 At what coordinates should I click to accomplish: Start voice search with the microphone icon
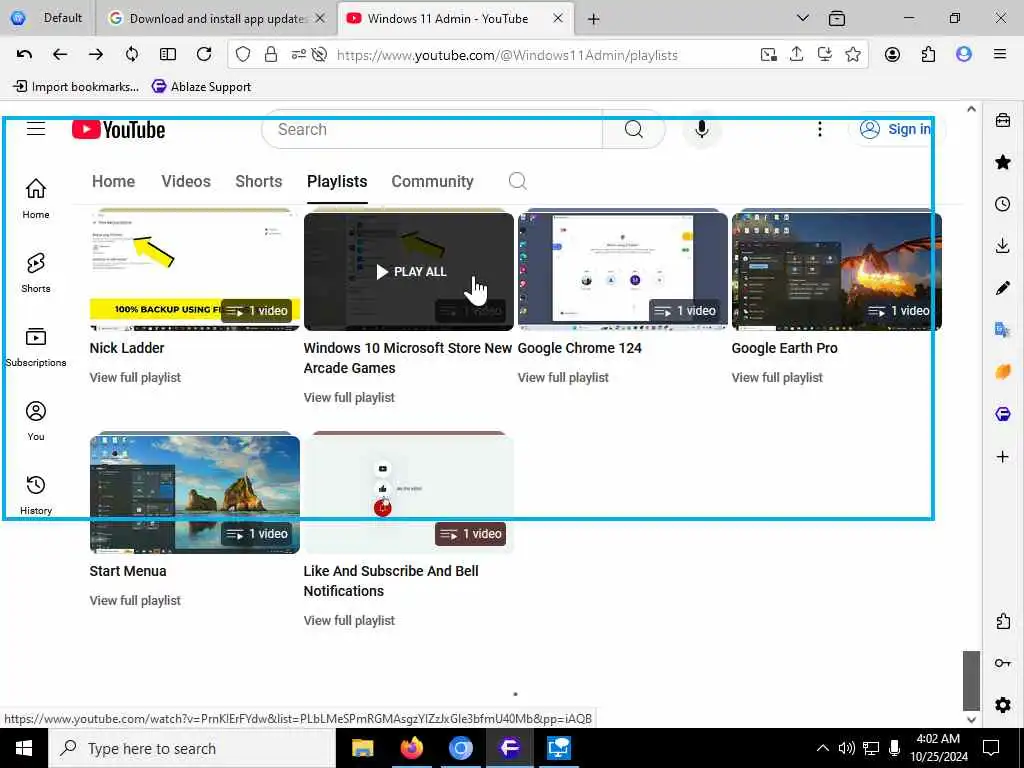click(x=701, y=129)
